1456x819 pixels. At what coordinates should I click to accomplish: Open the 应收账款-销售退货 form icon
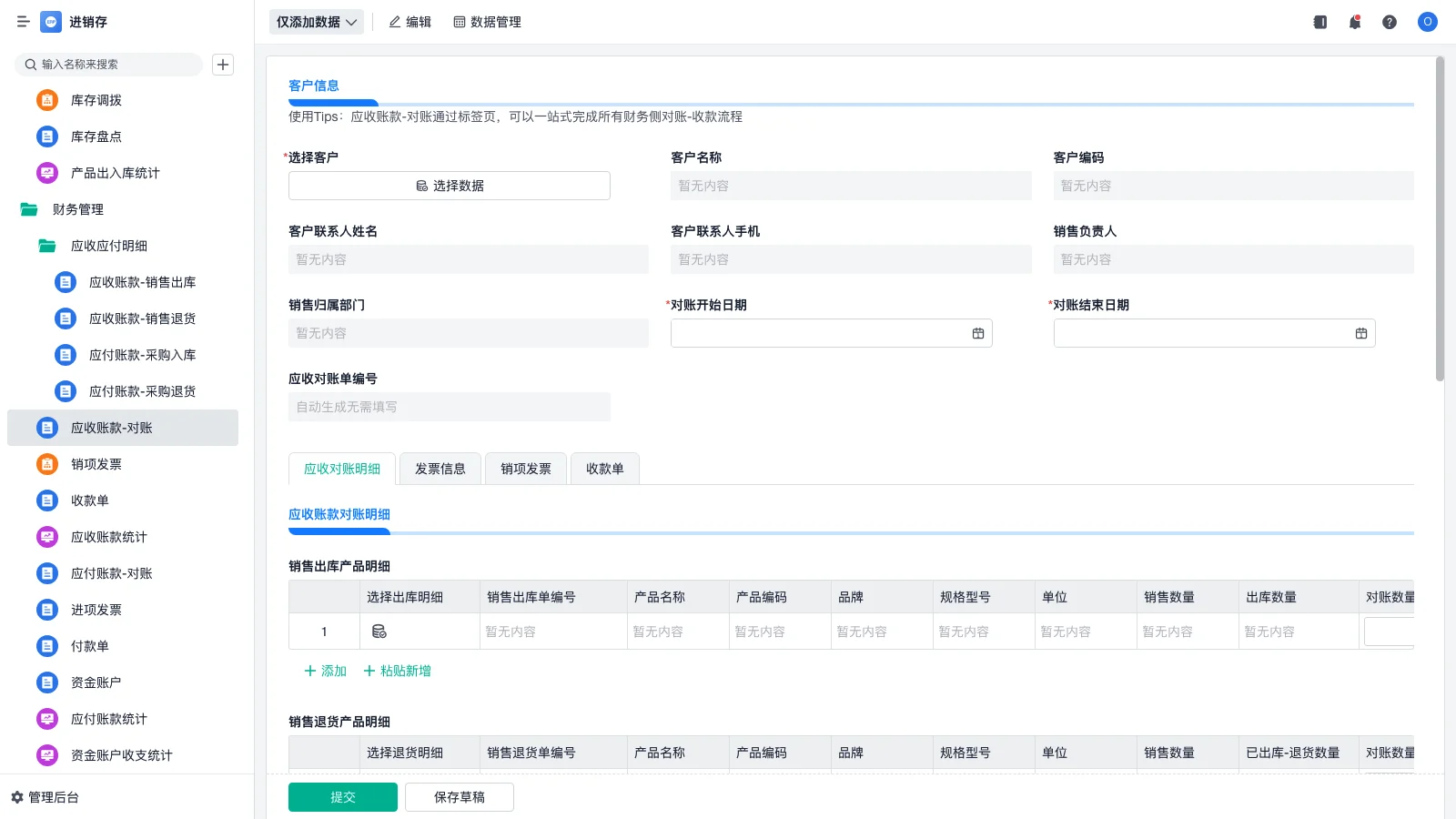click(66, 318)
